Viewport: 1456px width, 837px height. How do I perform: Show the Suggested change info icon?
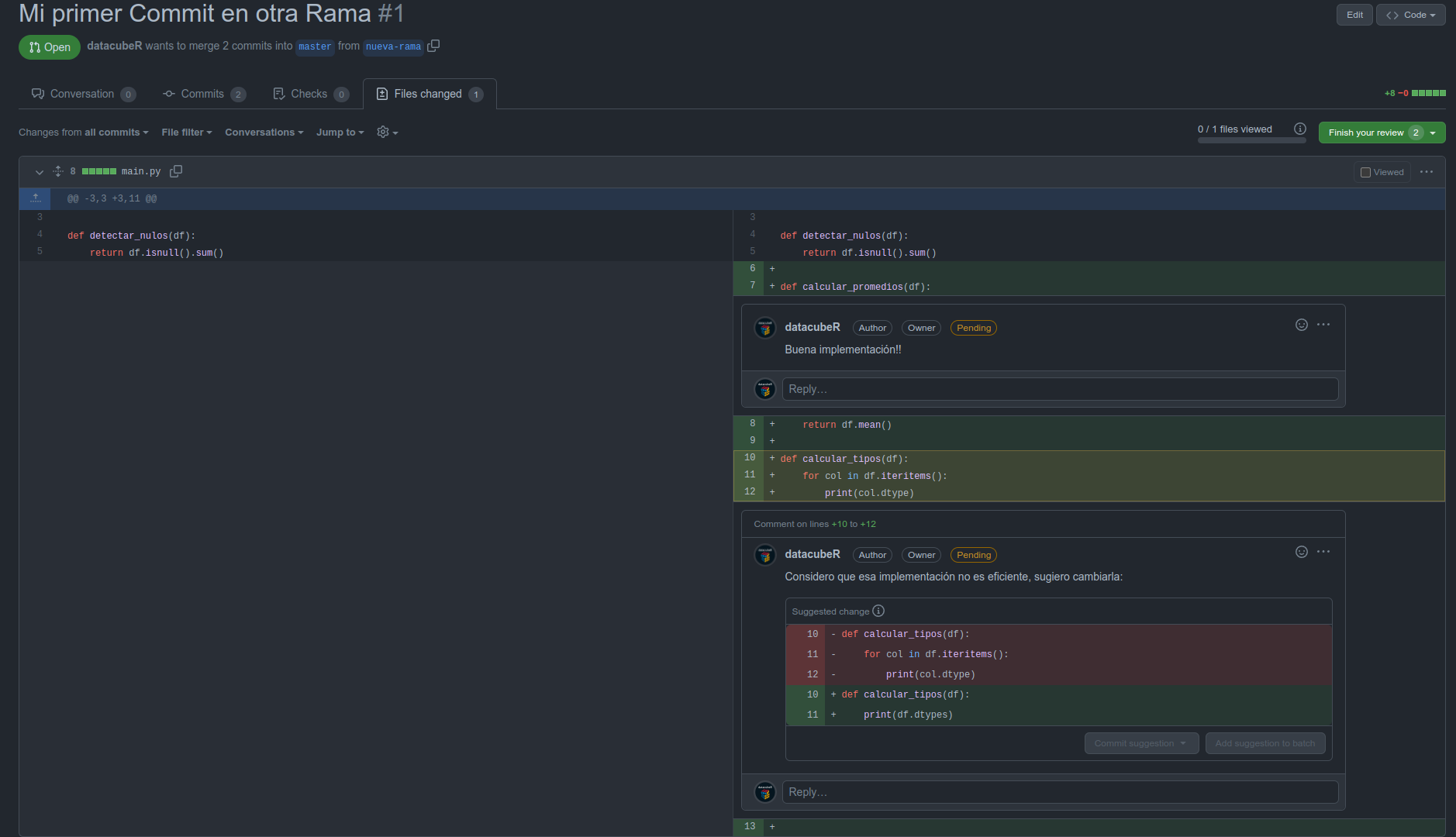878,611
